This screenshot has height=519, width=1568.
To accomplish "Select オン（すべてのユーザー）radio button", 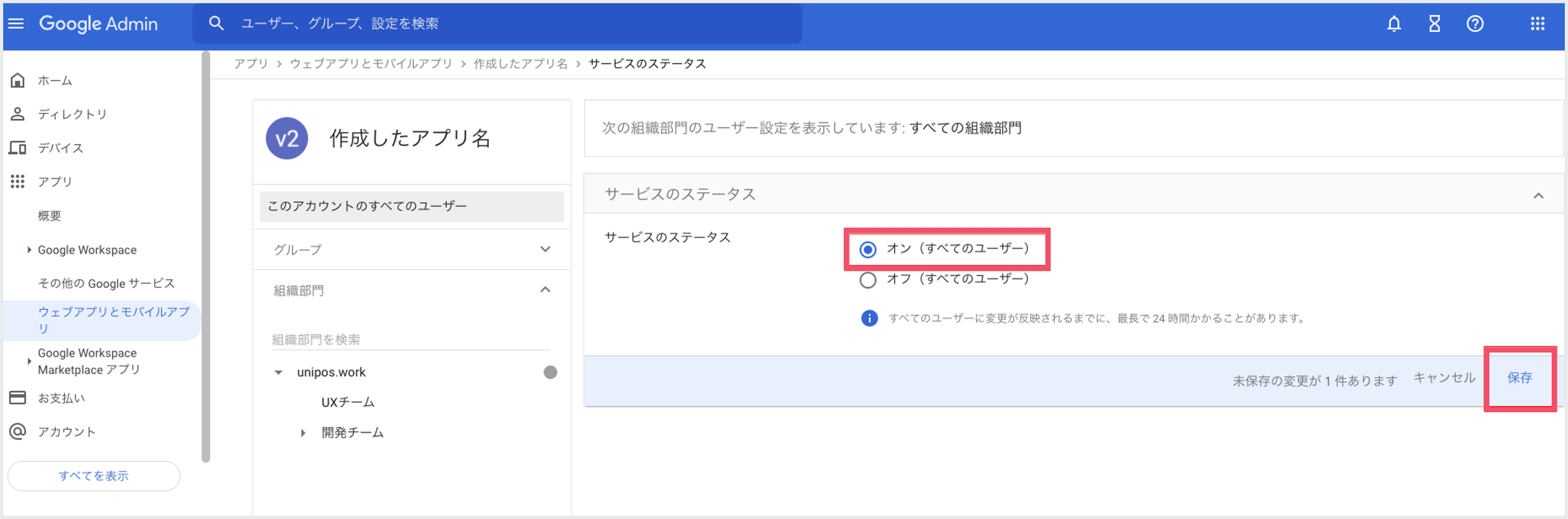I will (868, 249).
